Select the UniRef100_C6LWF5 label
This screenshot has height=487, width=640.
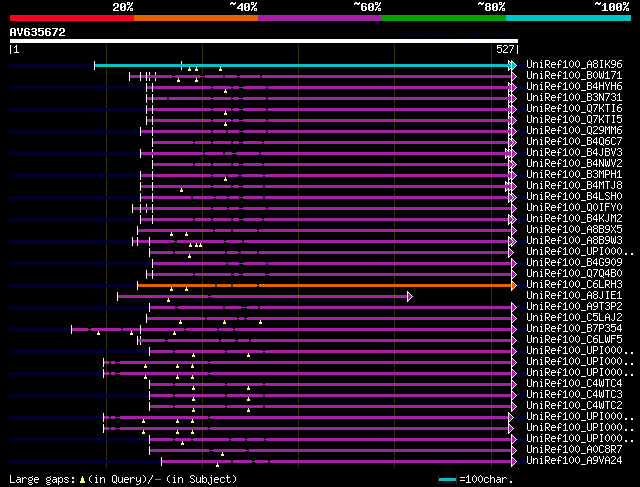point(574,340)
